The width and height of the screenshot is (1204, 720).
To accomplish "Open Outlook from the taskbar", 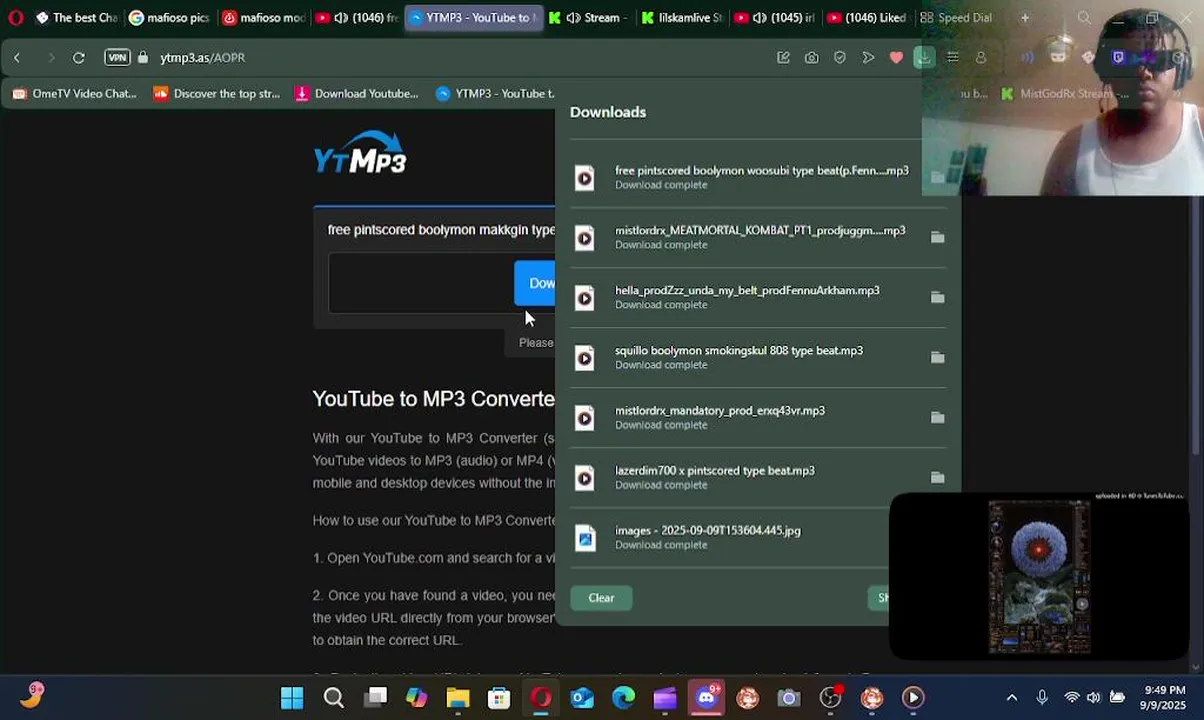I will (582, 698).
